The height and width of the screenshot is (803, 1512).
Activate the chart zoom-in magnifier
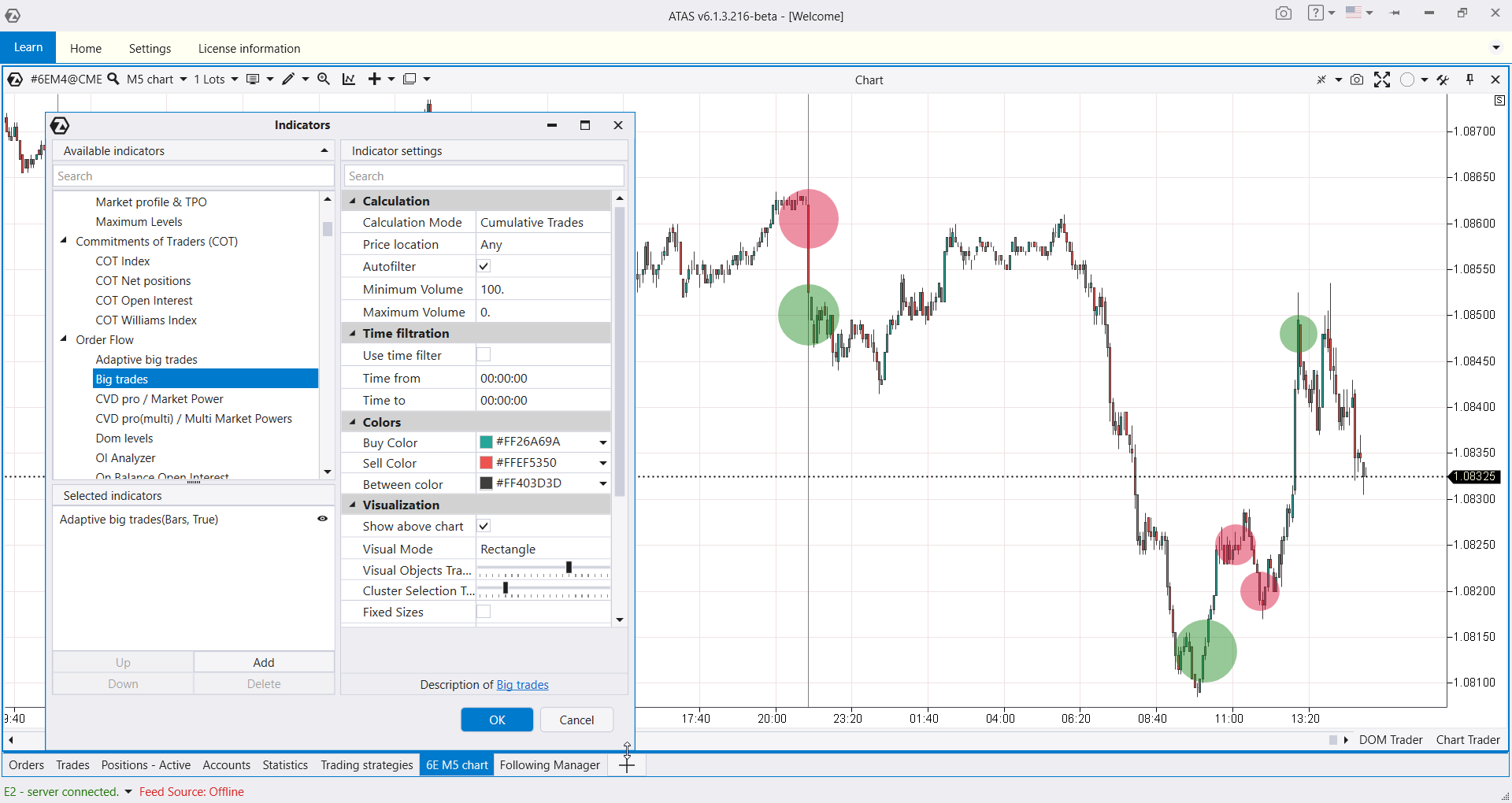pyautogui.click(x=324, y=79)
